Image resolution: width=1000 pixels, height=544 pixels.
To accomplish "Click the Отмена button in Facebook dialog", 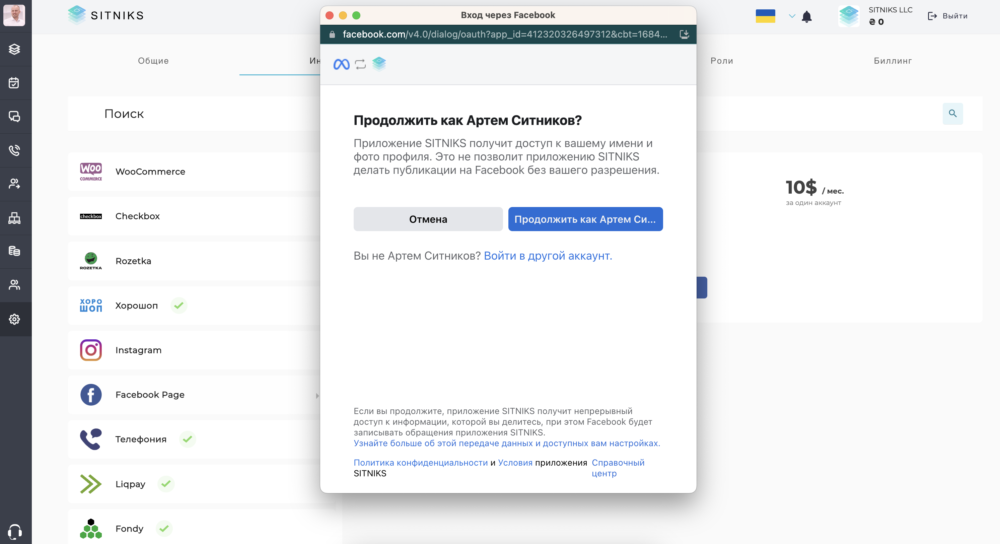I will click(428, 219).
